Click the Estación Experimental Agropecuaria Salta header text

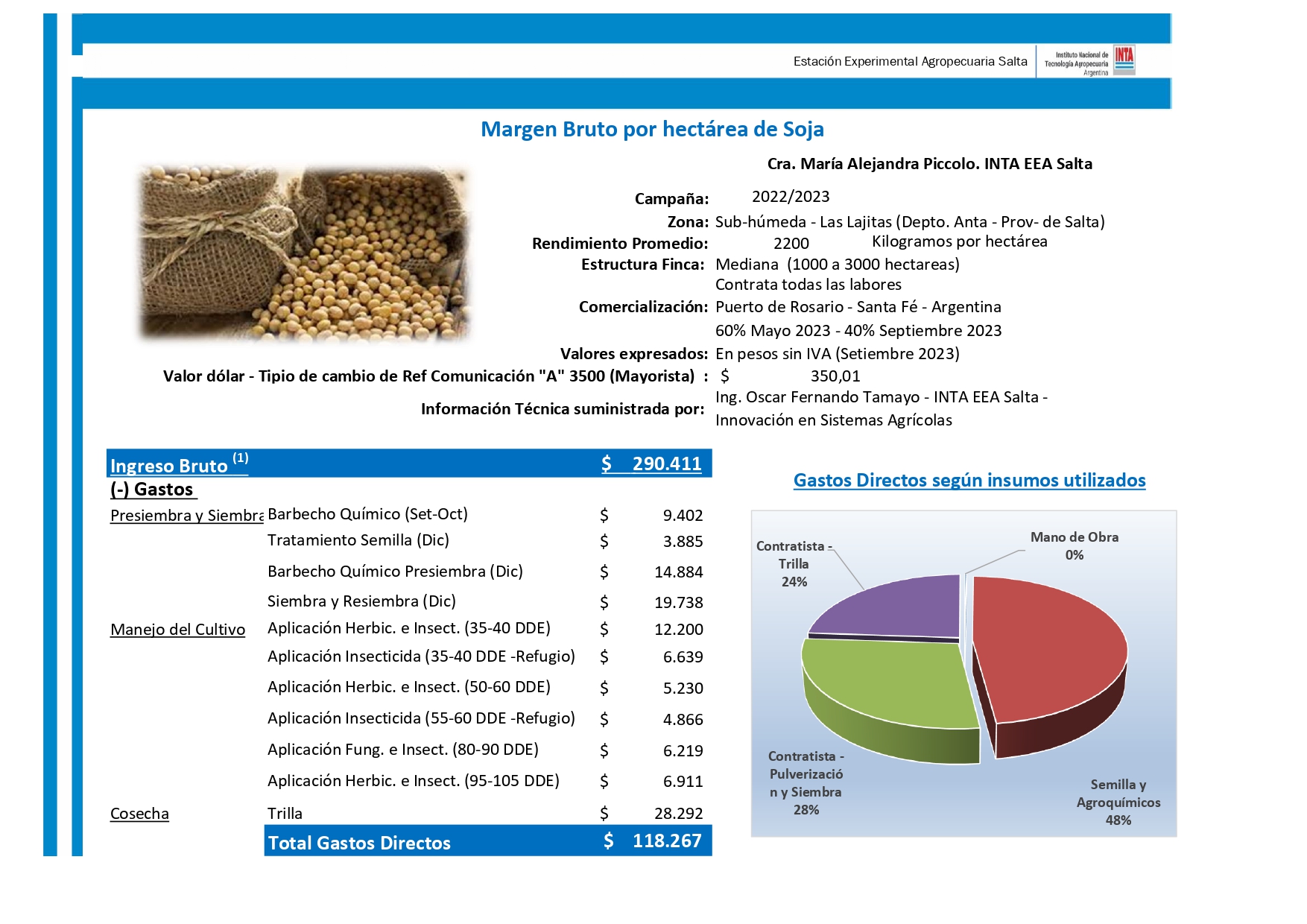[910, 61]
